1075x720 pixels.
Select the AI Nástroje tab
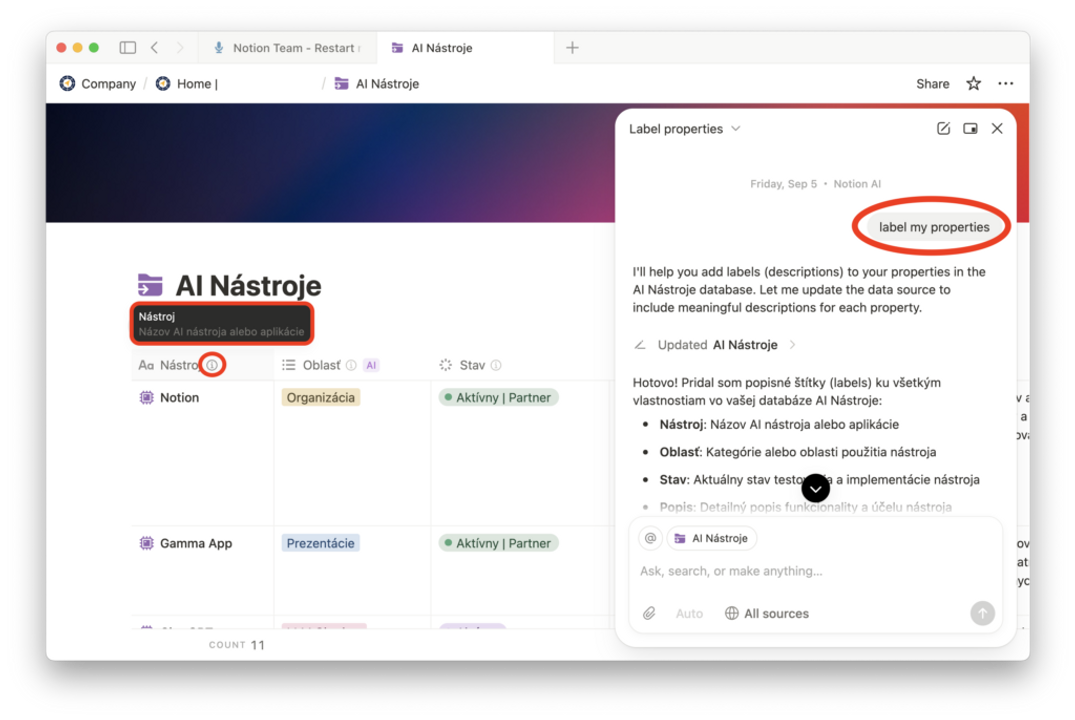click(x=466, y=48)
